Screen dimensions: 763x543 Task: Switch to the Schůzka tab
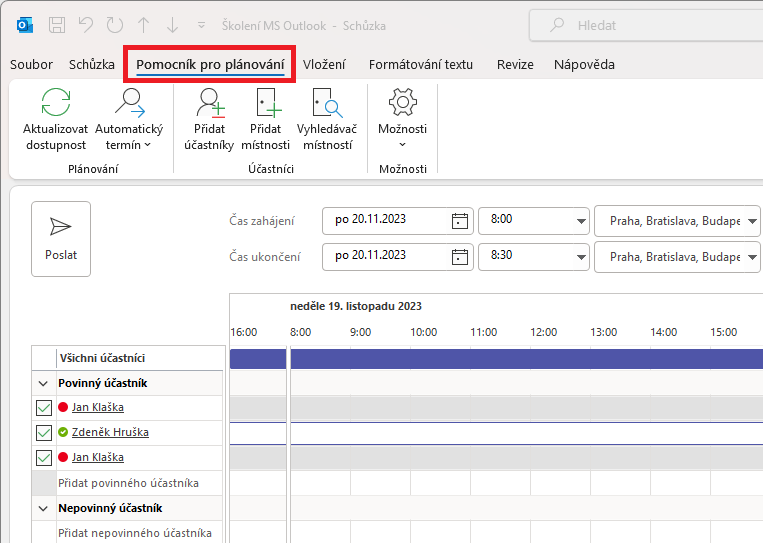coord(91,65)
